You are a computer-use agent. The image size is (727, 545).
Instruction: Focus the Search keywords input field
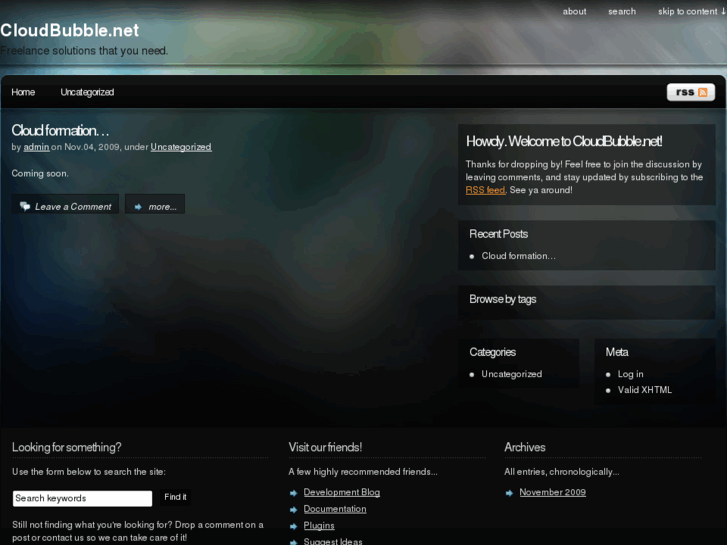(x=83, y=499)
